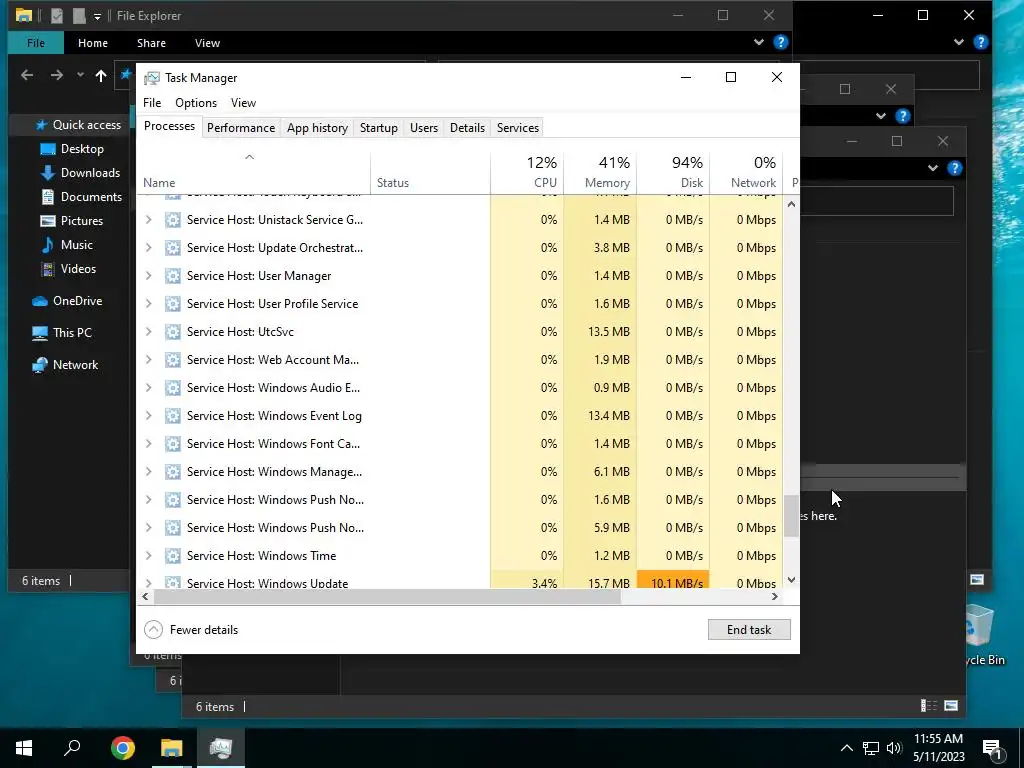Click gear icon of Service Host: Windows Management
The image size is (1024, 768).
coord(172,472)
